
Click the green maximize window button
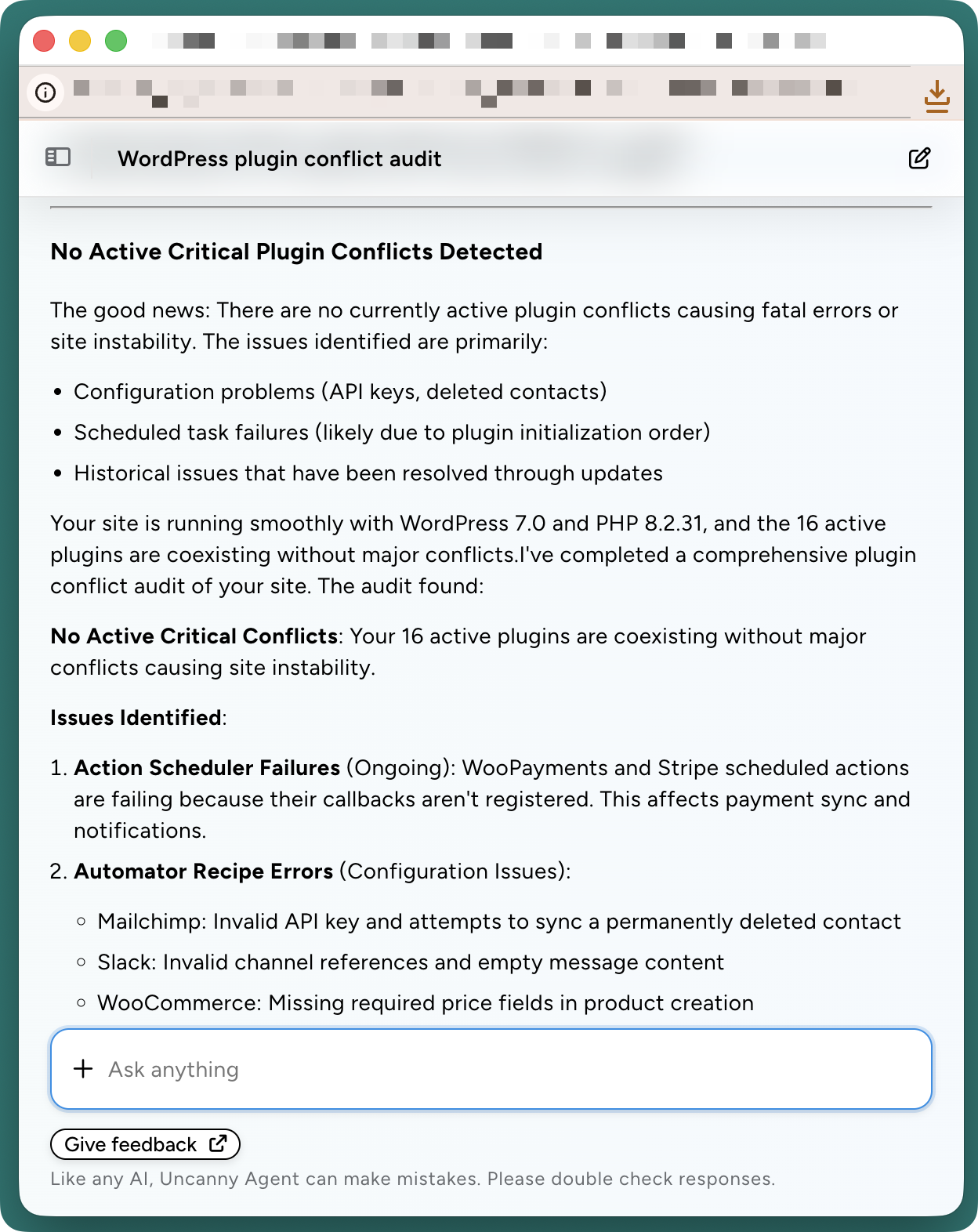point(116,40)
